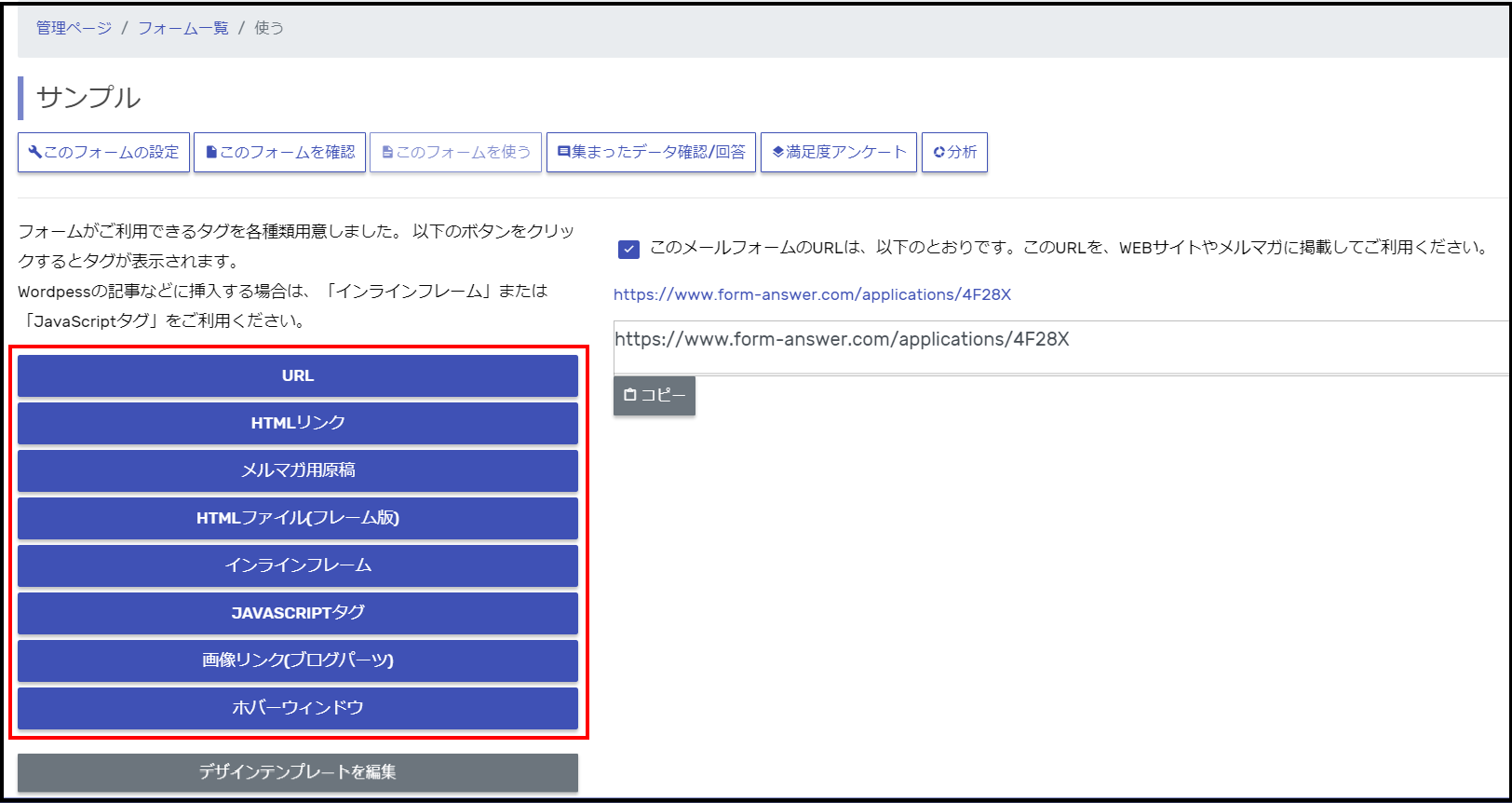Copy the form URL with コピー
Image resolution: width=1512 pixels, height=803 pixels.
click(x=655, y=395)
